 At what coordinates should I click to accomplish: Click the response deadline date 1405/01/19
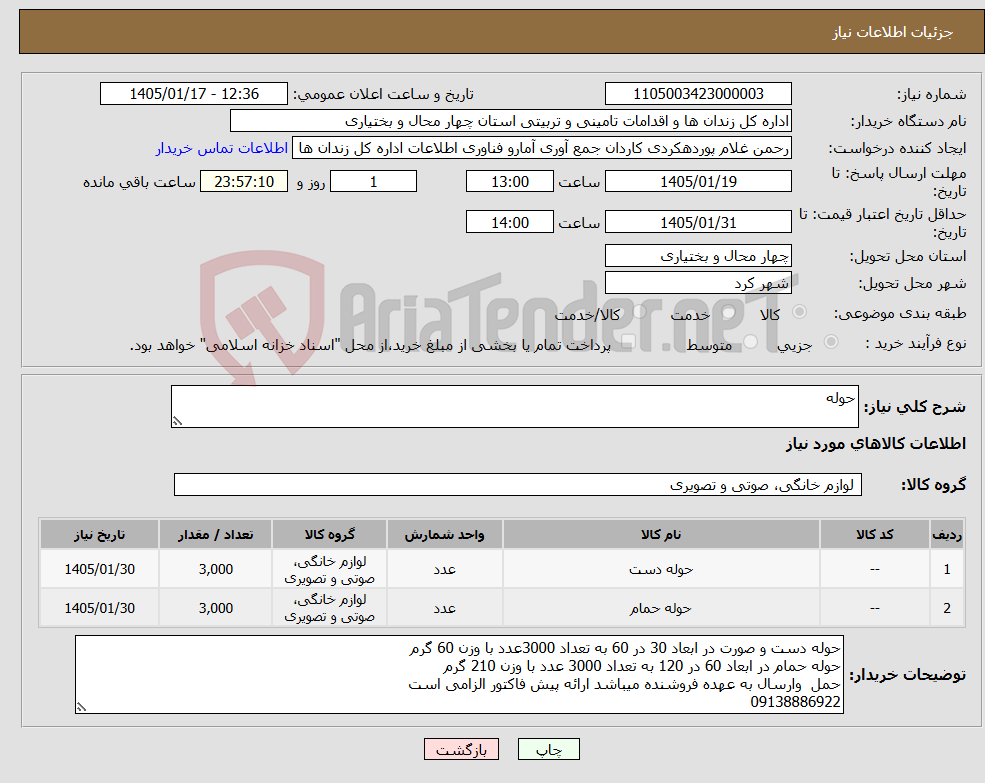point(698,182)
